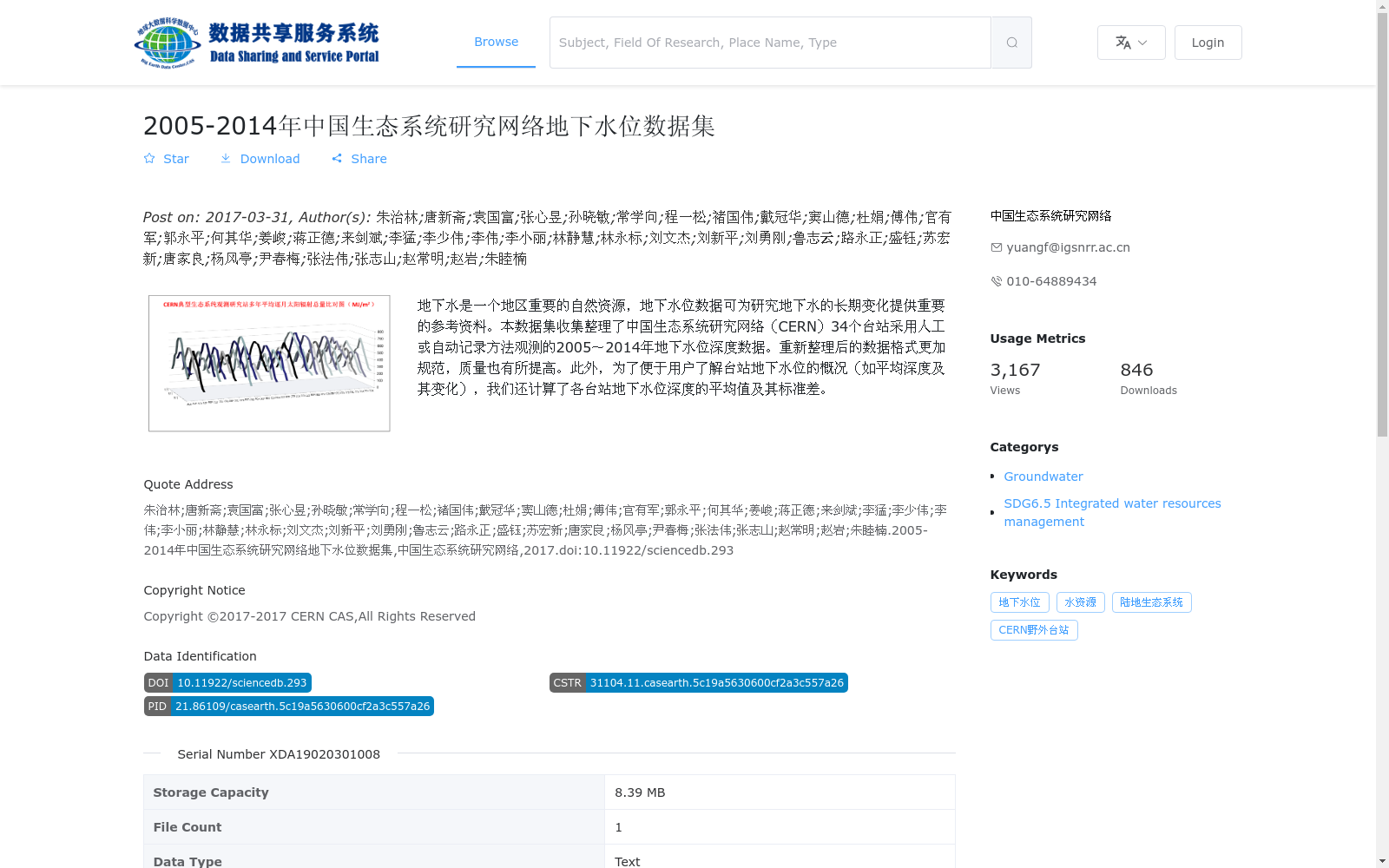Viewport: 1389px width, 868px height.
Task: Click the portal logo globe image
Action: point(168,43)
